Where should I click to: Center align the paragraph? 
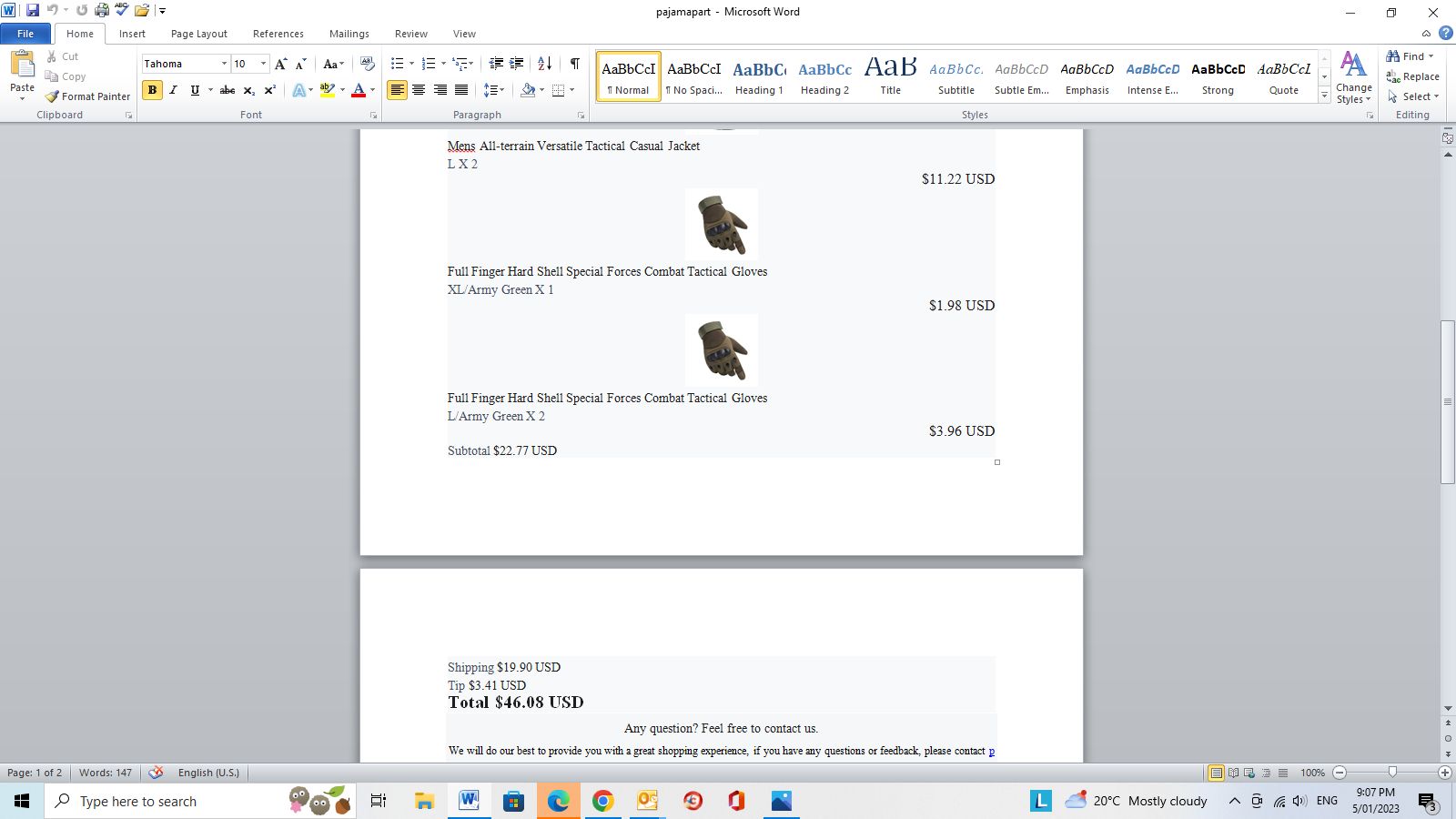tap(419, 90)
